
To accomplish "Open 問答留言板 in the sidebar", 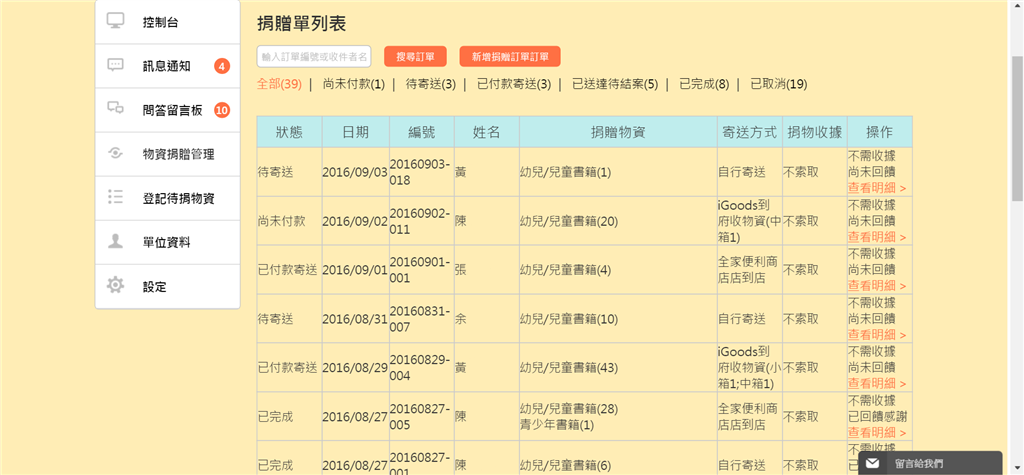I will click(x=168, y=110).
